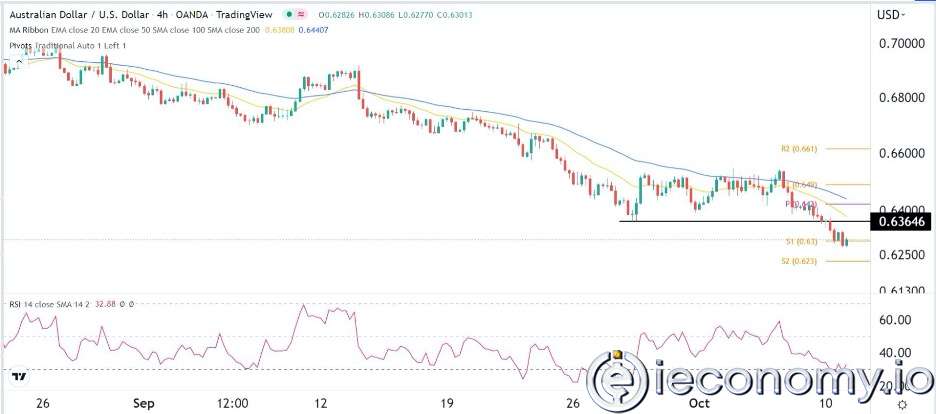Viewport: 936px width, 414px height.
Task: Click the TradingView logo at bottom-left
Action: pyautogui.click(x=18, y=377)
